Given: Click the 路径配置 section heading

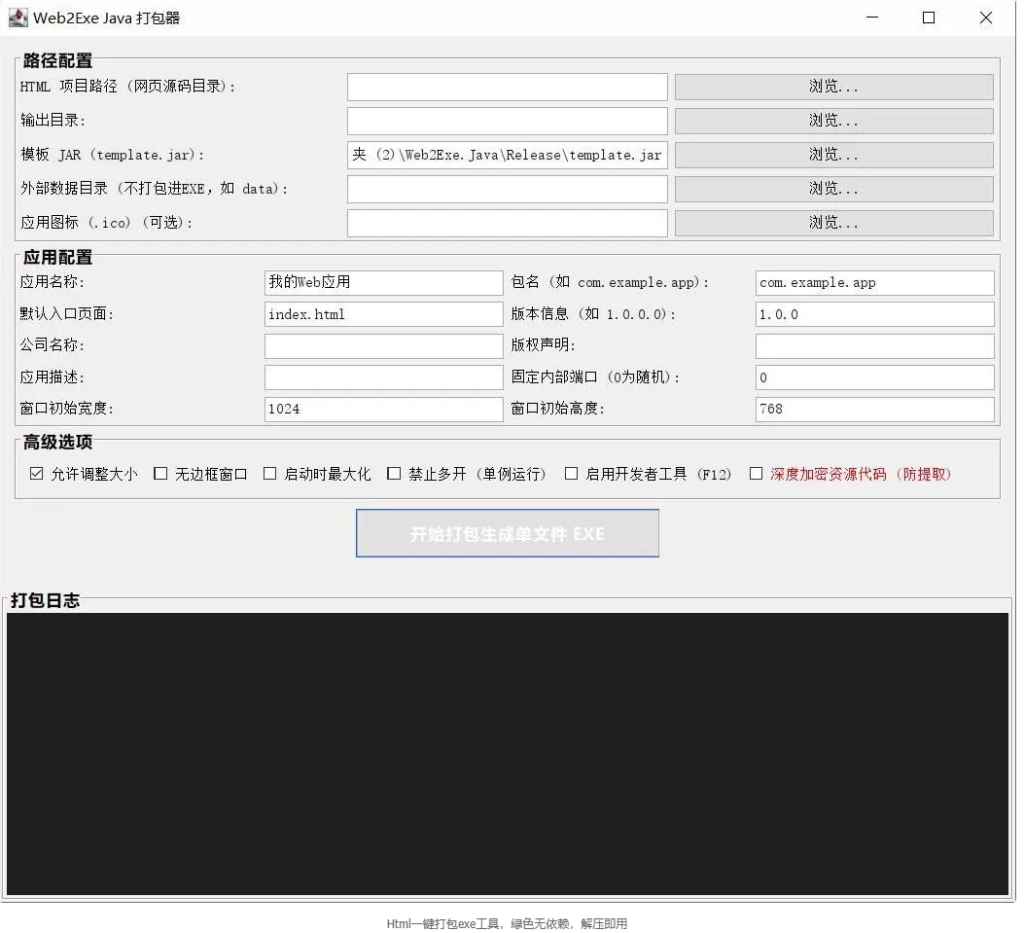Looking at the screenshot, I should (x=57, y=60).
